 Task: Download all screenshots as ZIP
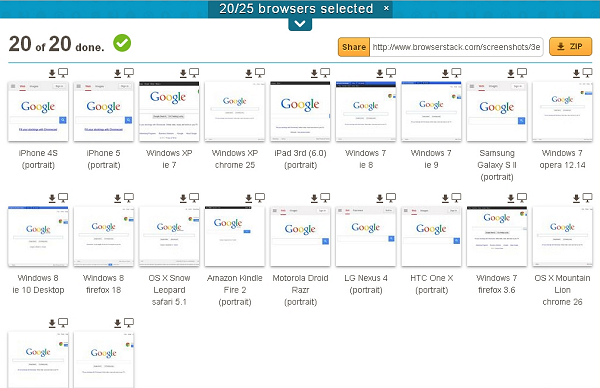(571, 47)
